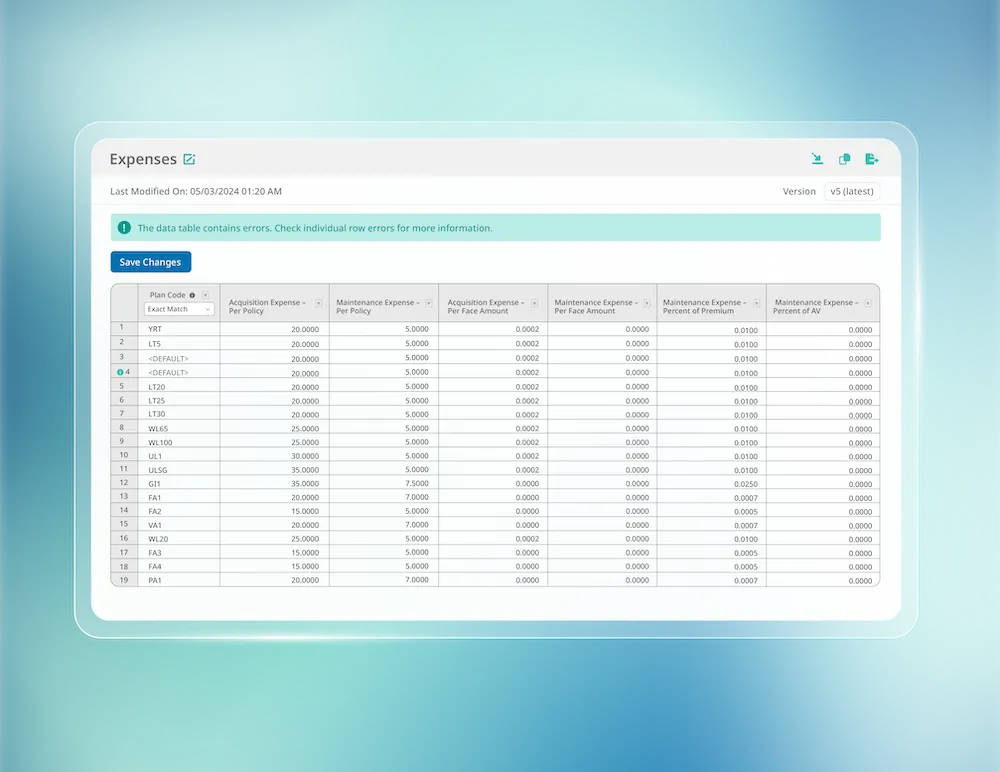This screenshot has width=1000, height=772.
Task: Select the 0.0250 percent of premium cell for GI1
Action: [712, 484]
